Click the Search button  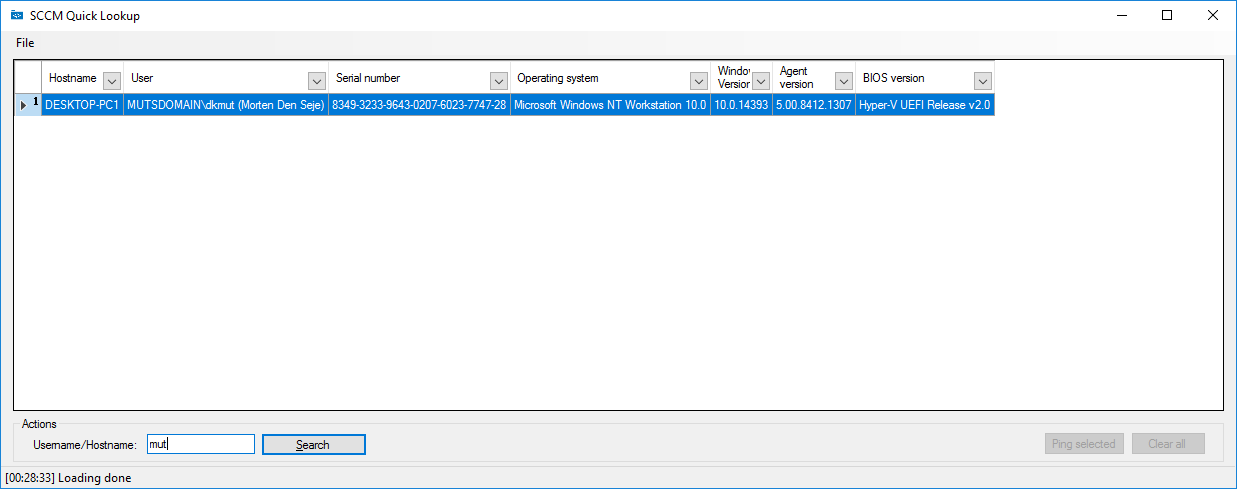pos(313,444)
